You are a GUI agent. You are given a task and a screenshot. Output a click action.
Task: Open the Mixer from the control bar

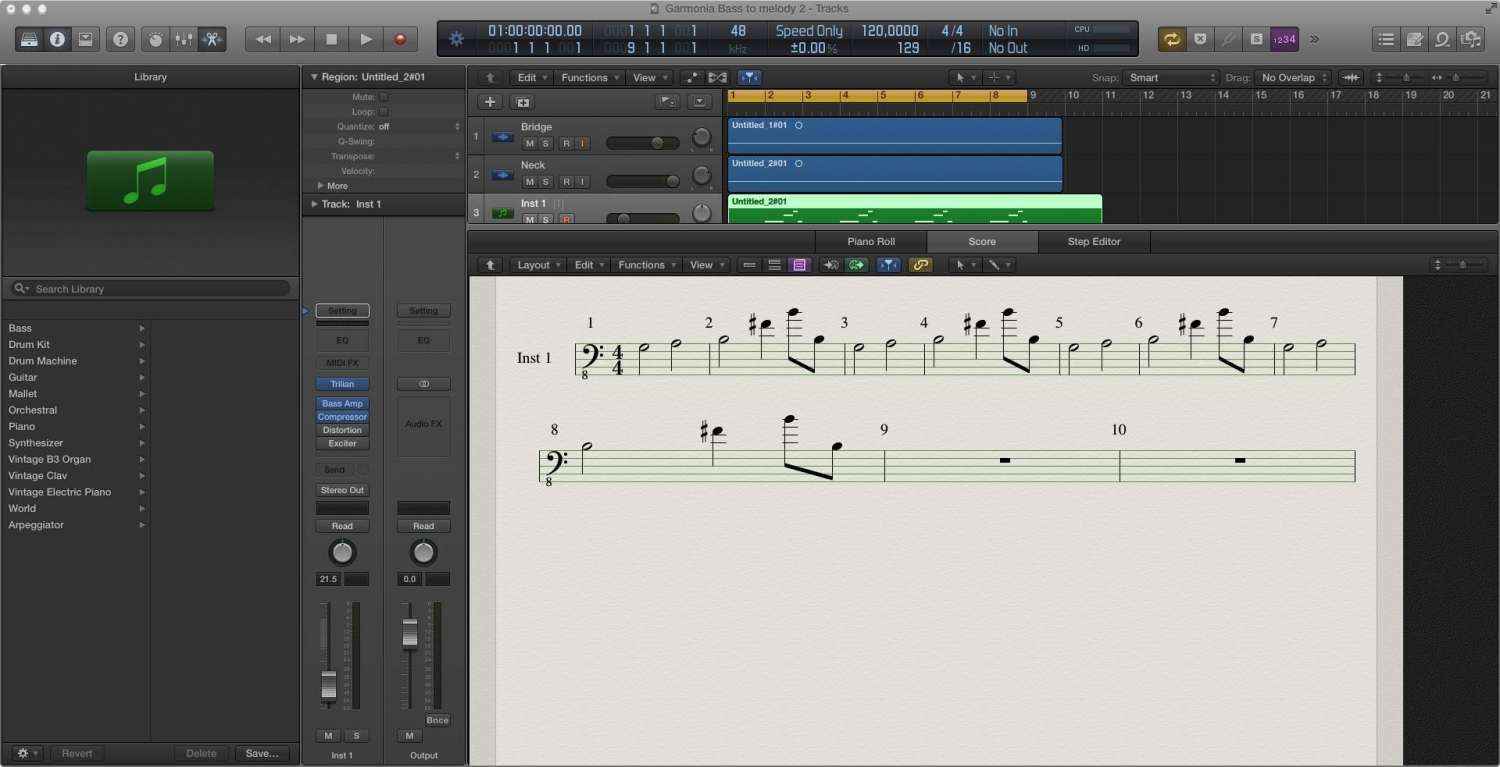183,39
